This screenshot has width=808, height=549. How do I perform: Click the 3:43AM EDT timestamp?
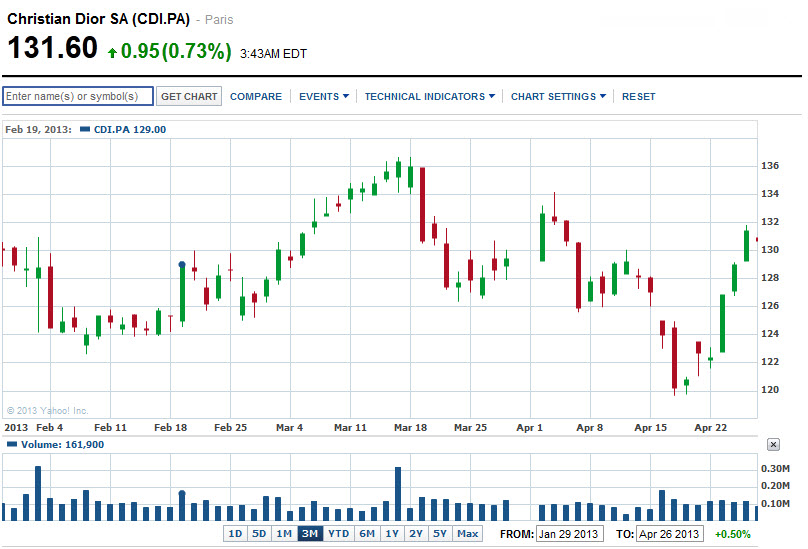tap(273, 54)
